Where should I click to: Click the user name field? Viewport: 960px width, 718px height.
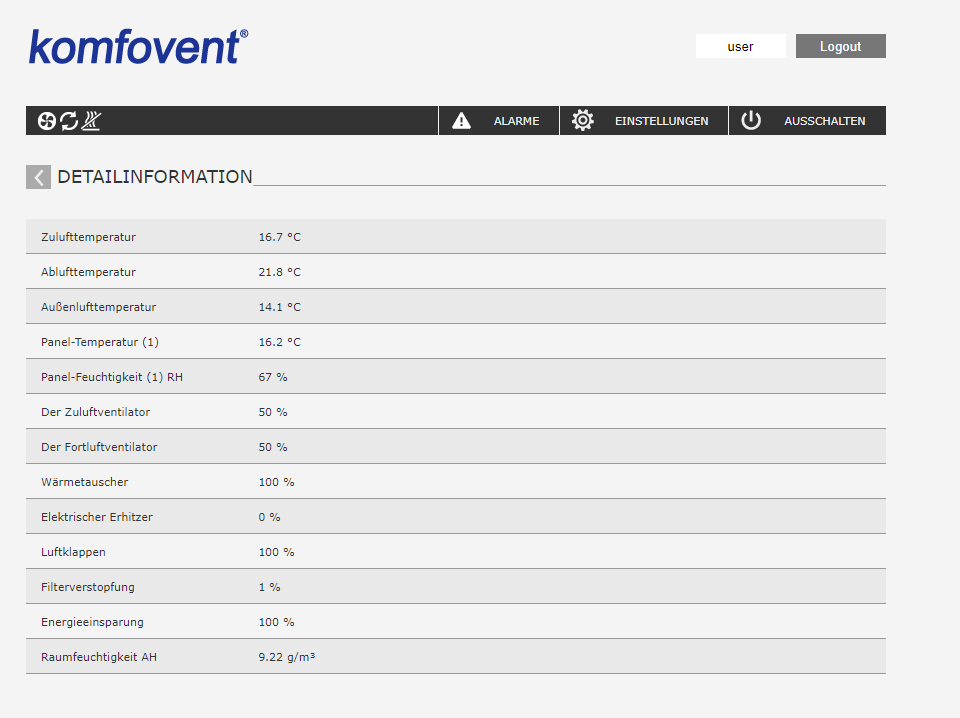tap(740, 47)
